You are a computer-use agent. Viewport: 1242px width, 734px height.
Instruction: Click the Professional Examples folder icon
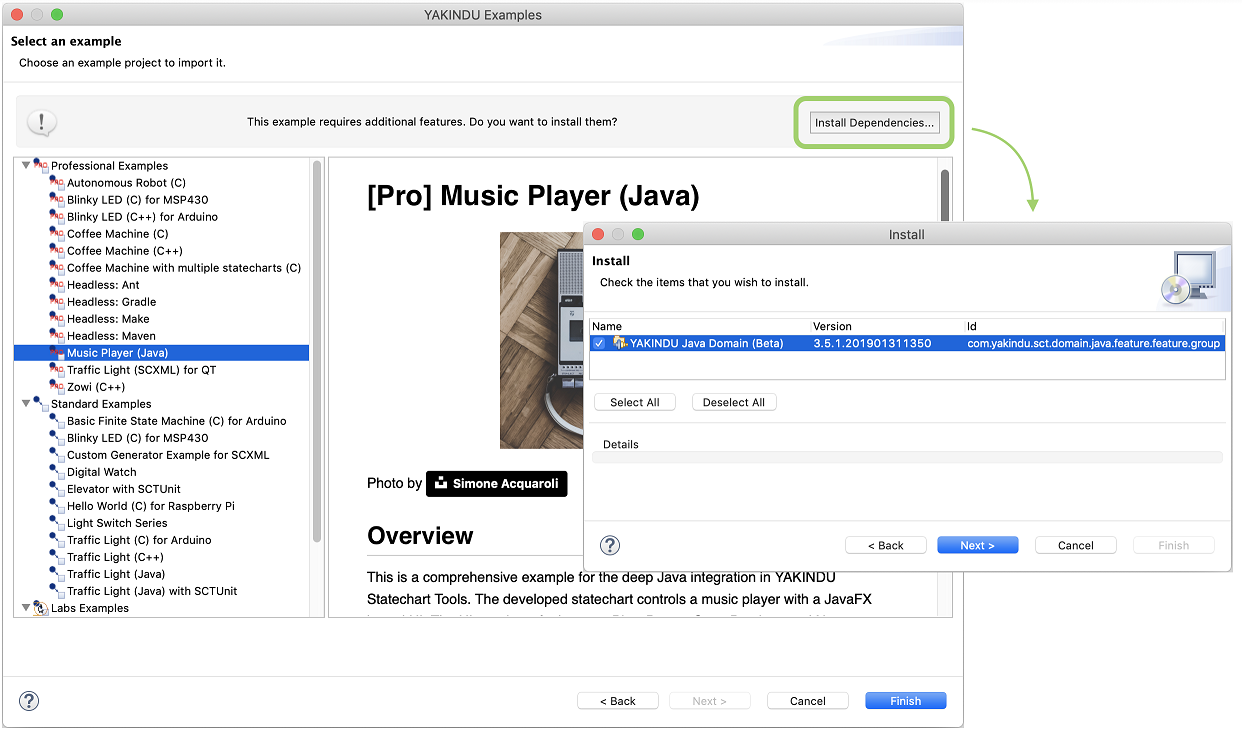point(41,165)
